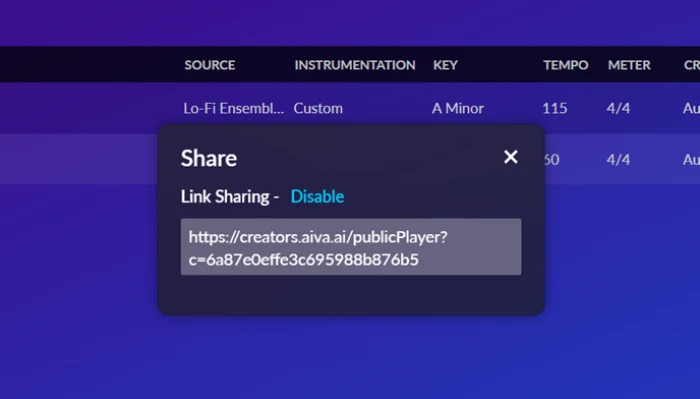
Task: Select the 115 tempo value
Action: click(x=555, y=108)
